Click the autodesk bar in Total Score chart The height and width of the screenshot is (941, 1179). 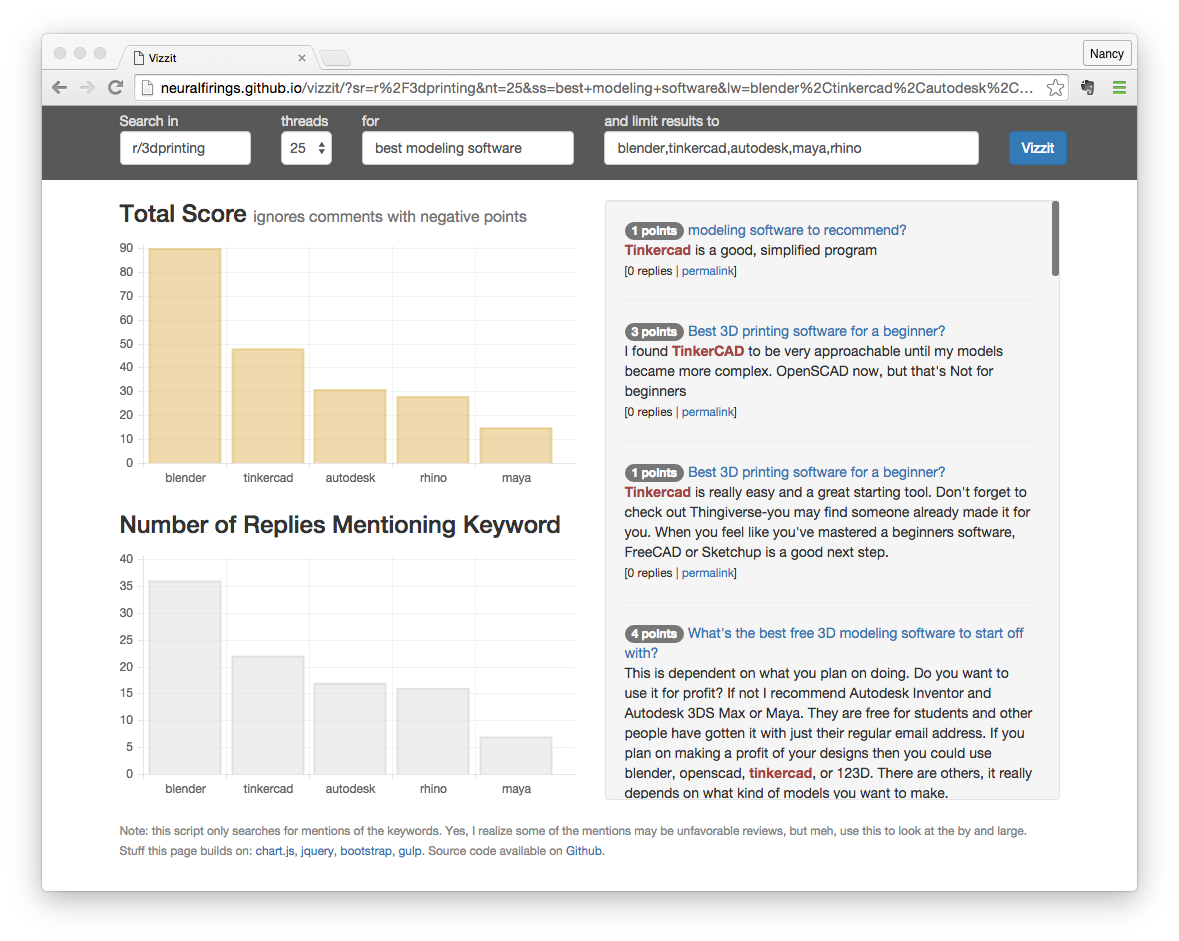[350, 426]
